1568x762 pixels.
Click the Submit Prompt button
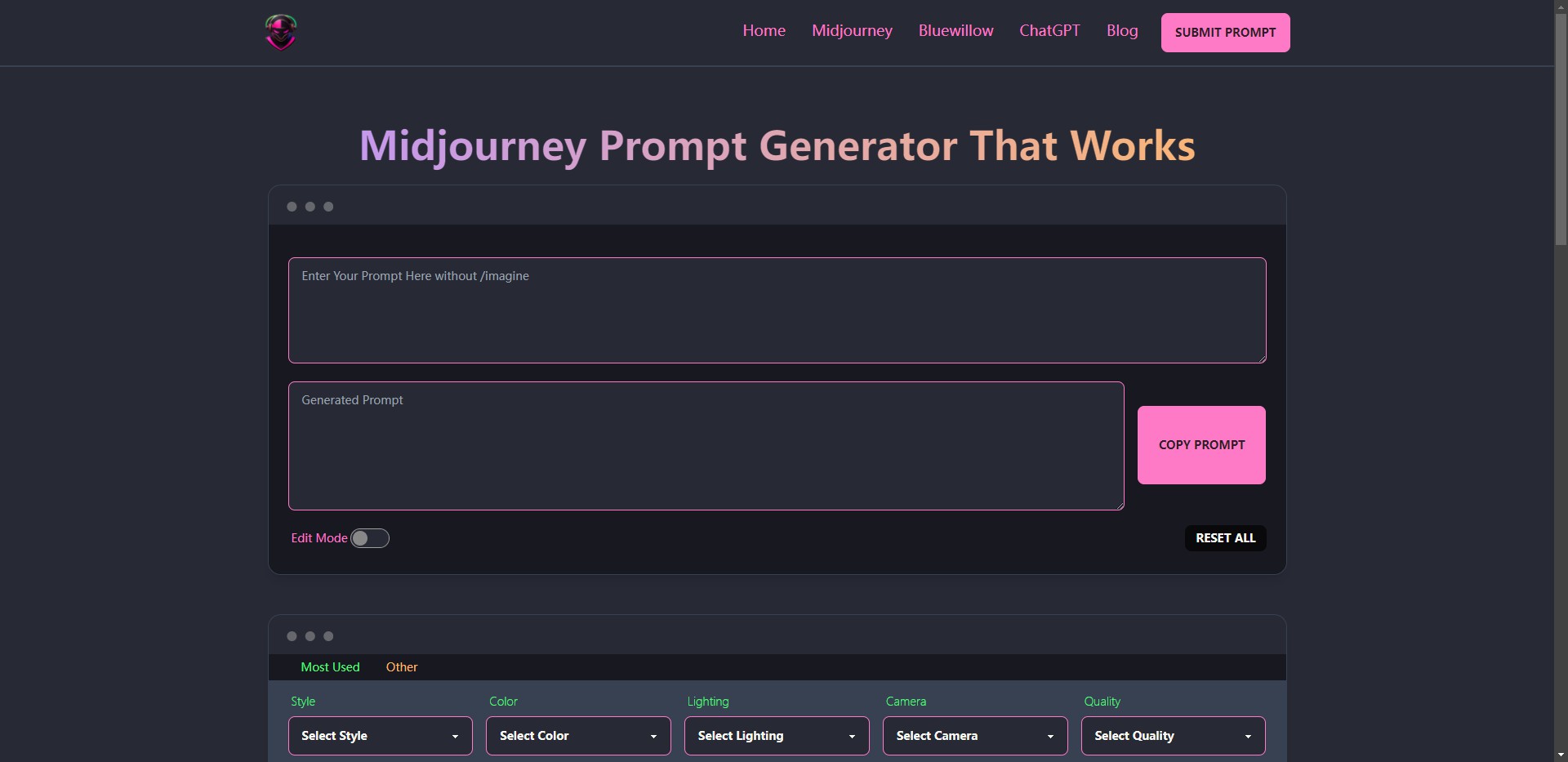pos(1225,33)
